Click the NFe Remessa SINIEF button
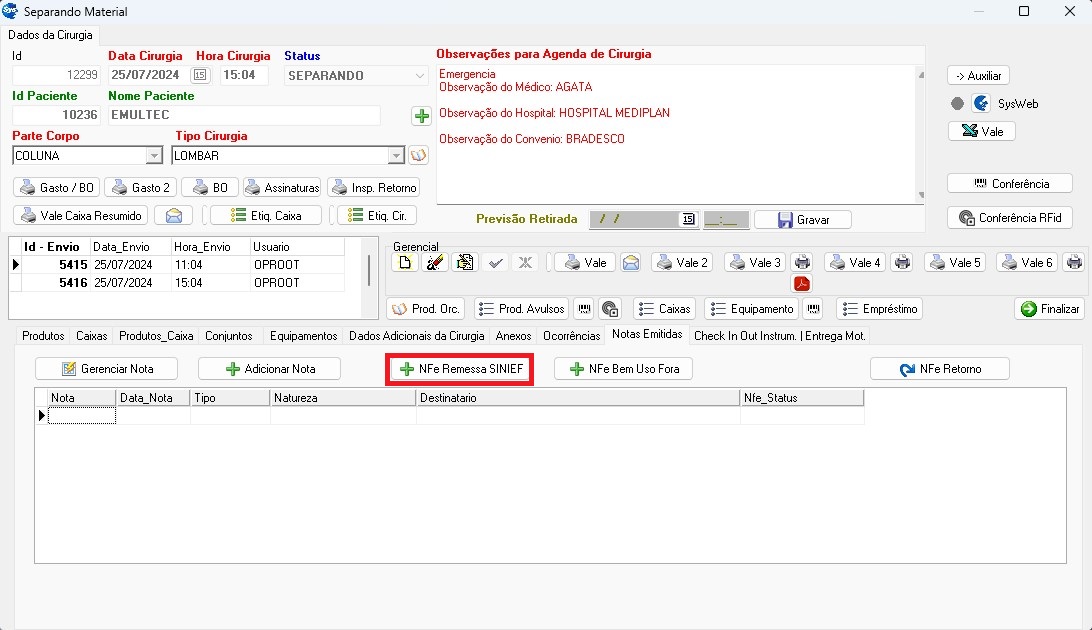 460,369
